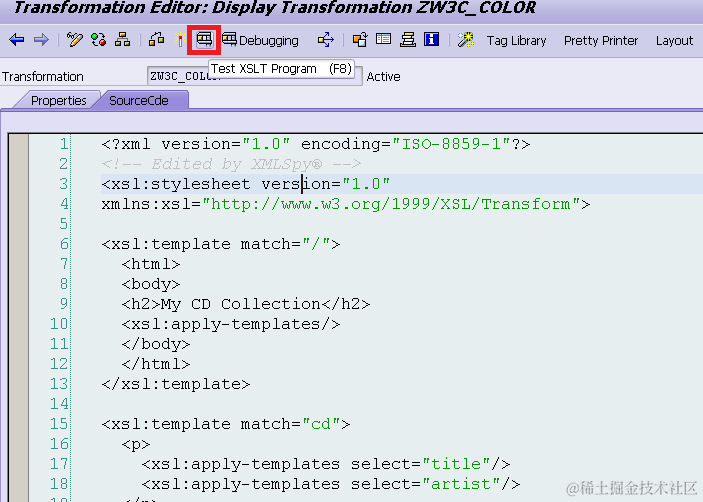703x502 pixels.
Task: Run Pretty Printer
Action: (x=601, y=41)
